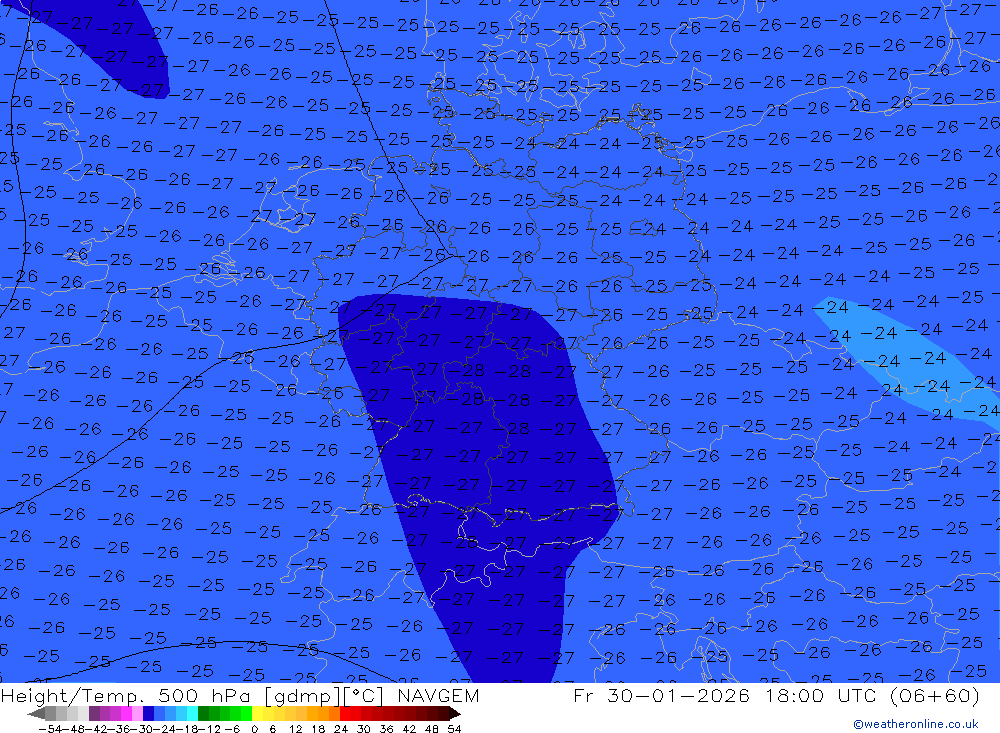
Task: Click the bright yellow swatch in the color scale
Action: pos(257,713)
